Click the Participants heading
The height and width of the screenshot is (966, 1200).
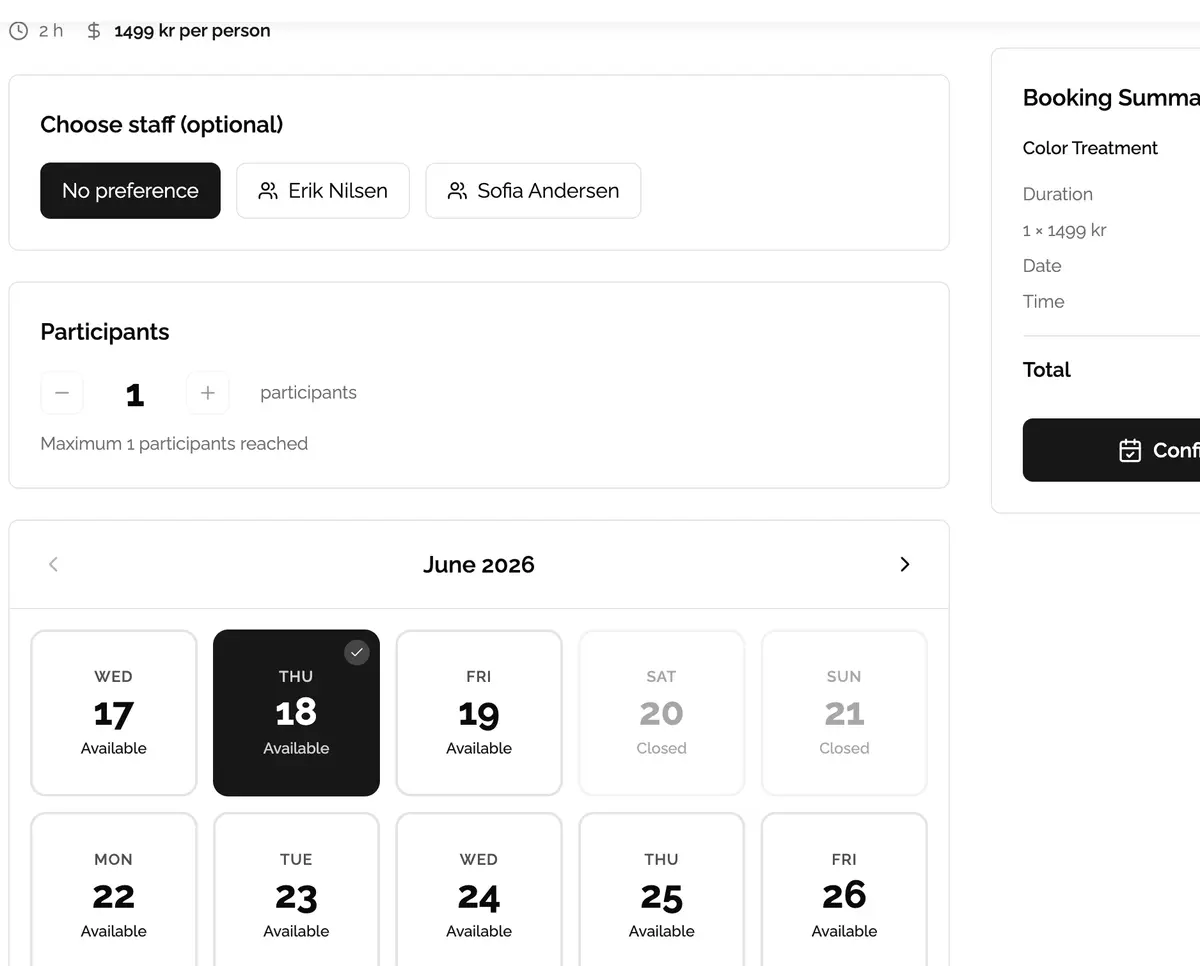tap(105, 332)
